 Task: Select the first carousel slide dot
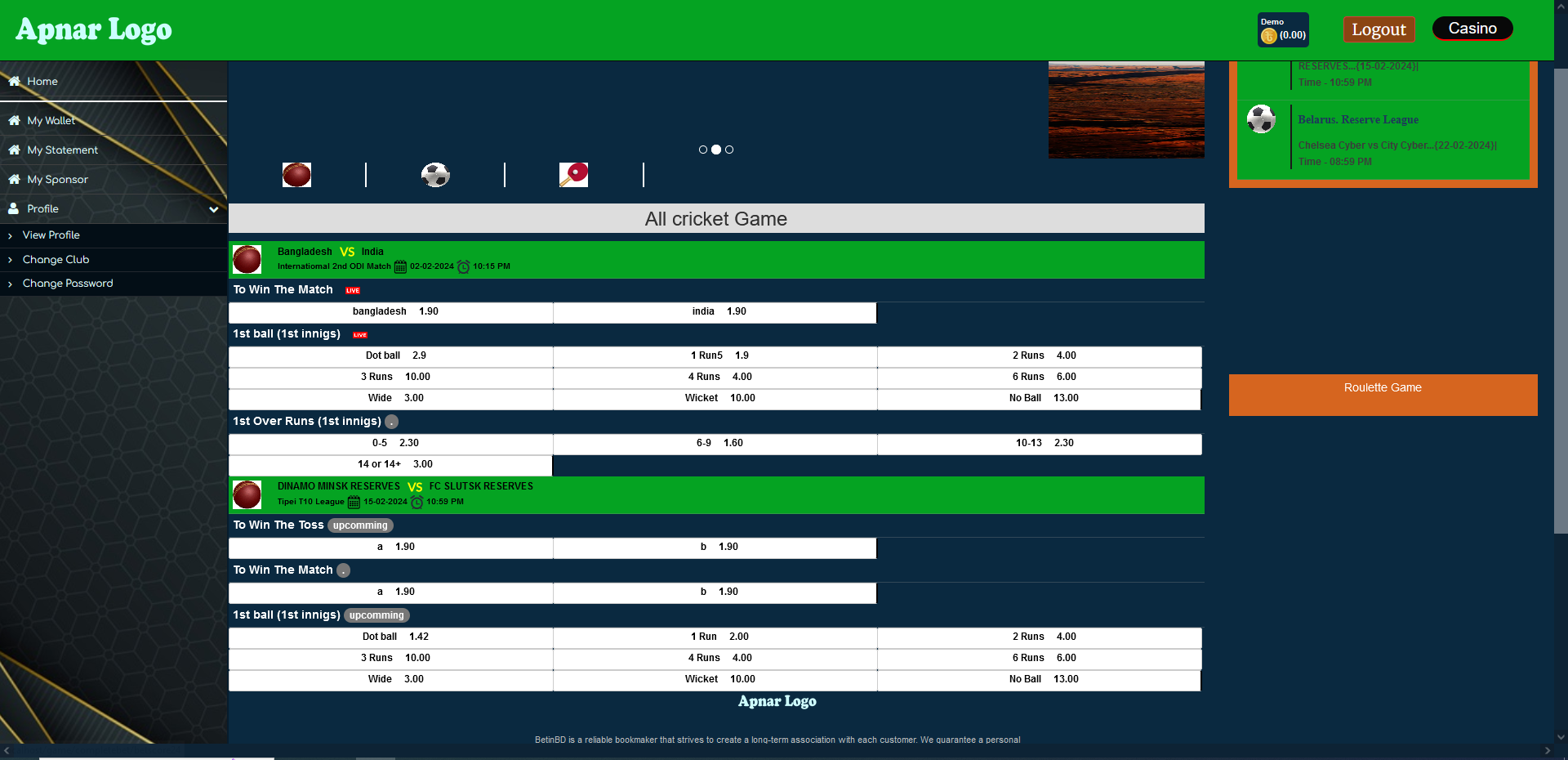click(703, 150)
